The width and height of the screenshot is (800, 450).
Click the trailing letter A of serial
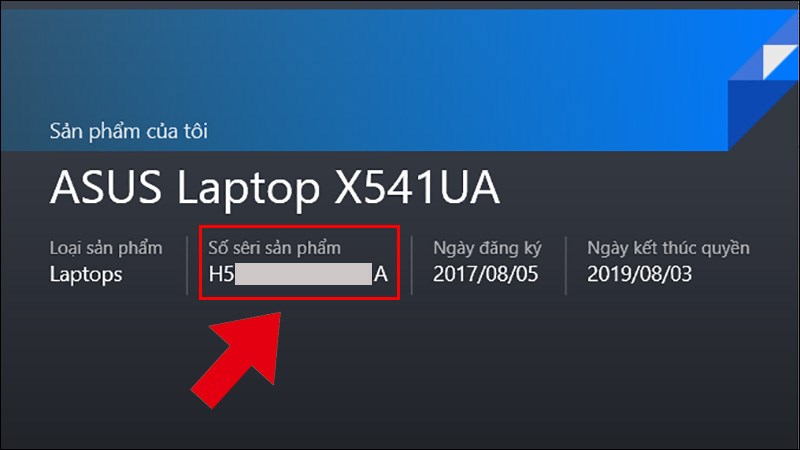pyautogui.click(x=381, y=274)
